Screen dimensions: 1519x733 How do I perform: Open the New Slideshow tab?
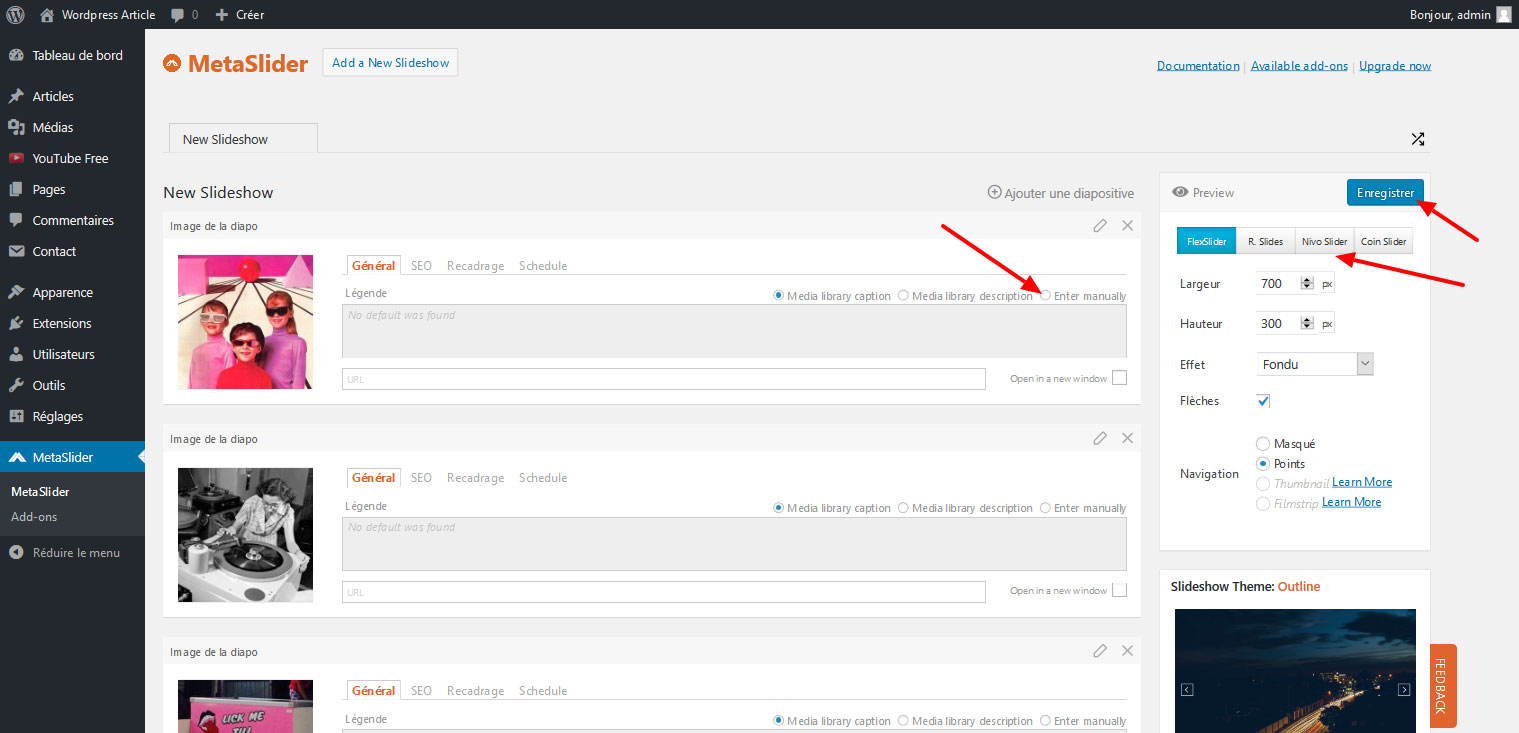[243, 139]
